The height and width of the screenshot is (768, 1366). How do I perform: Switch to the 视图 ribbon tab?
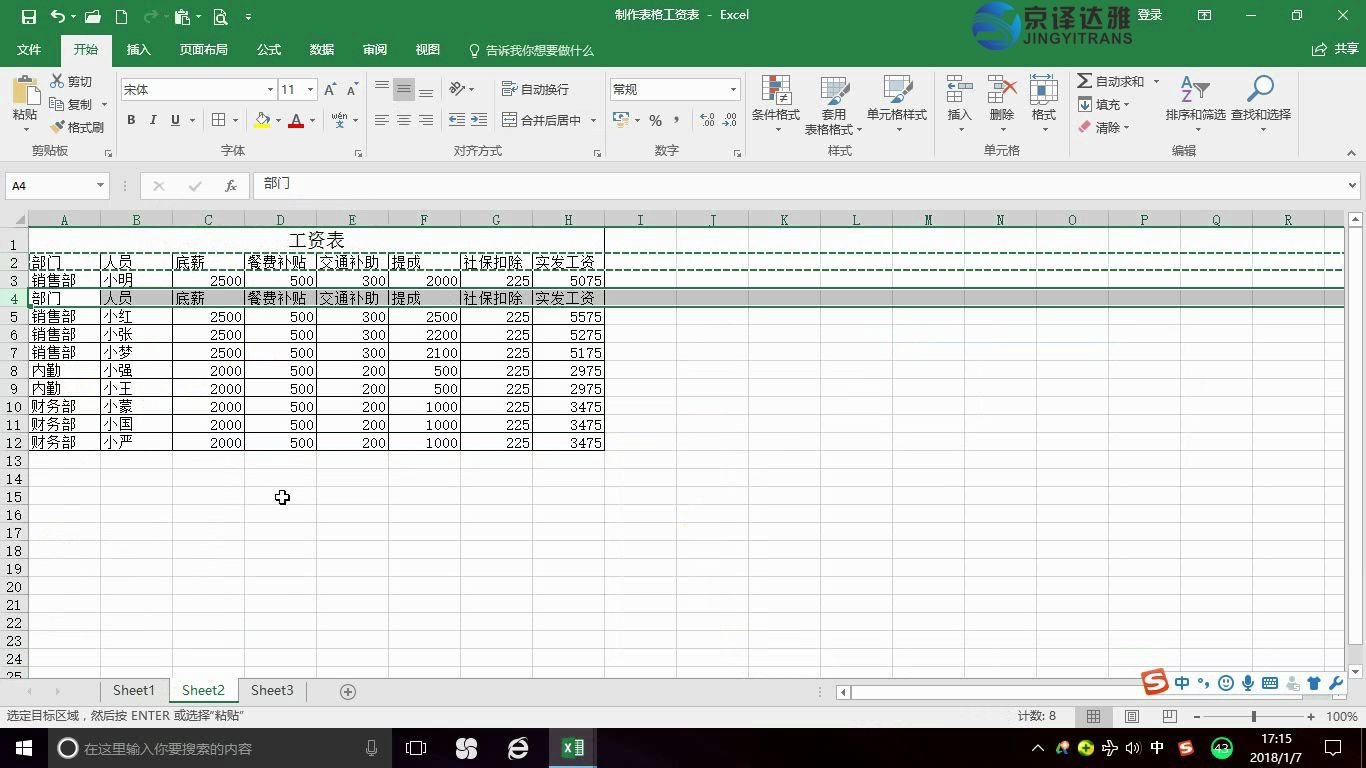pos(428,50)
